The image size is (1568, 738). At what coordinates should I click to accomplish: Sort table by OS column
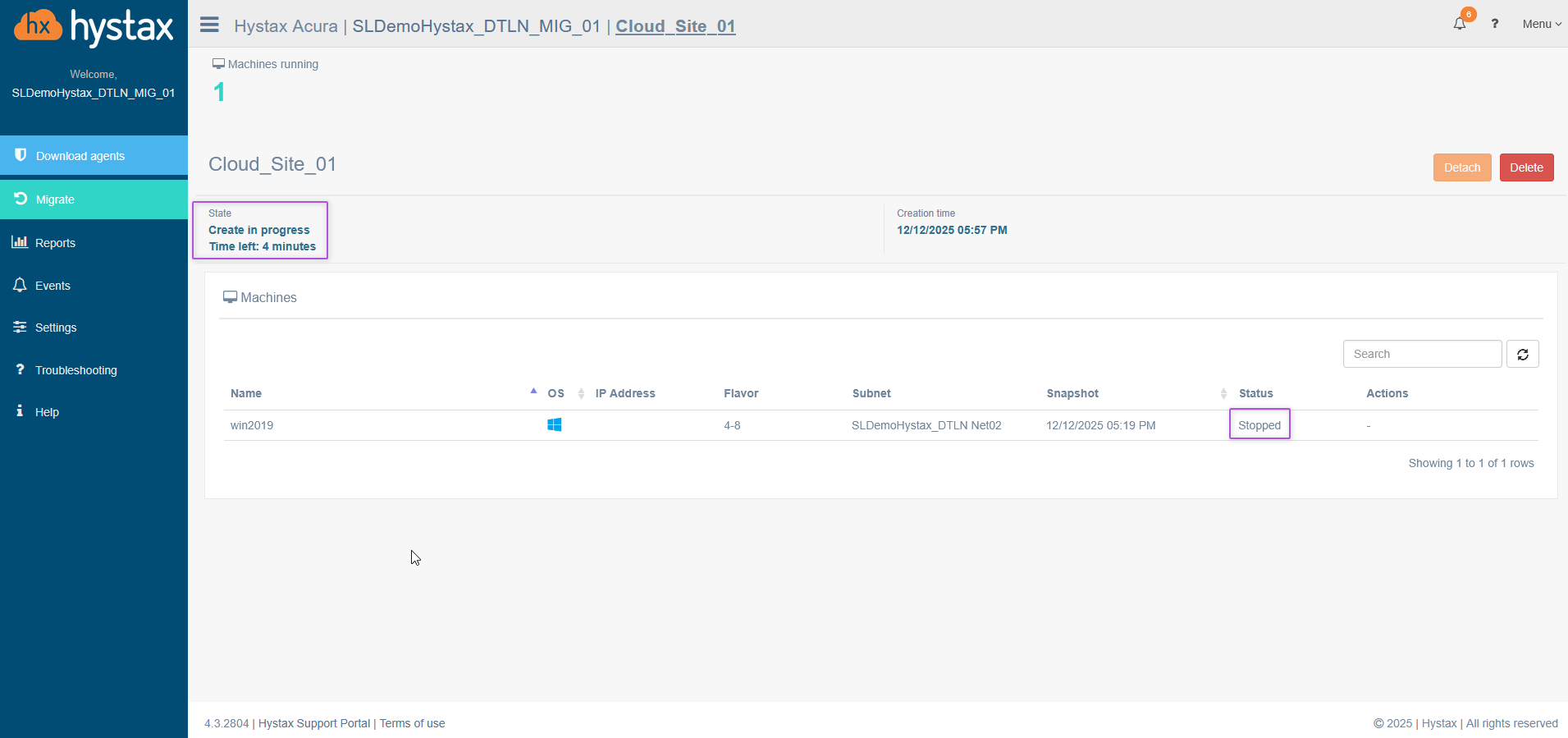[556, 393]
